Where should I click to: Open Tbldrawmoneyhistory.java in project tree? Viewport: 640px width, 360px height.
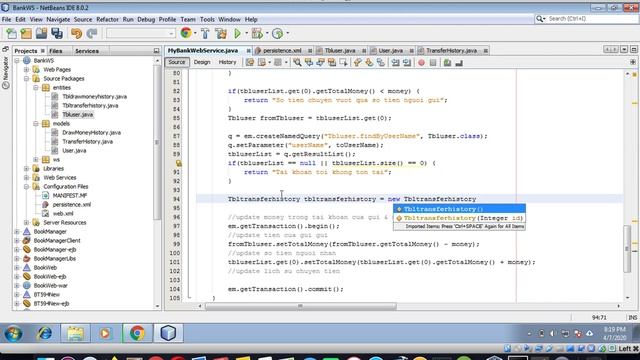point(94,96)
